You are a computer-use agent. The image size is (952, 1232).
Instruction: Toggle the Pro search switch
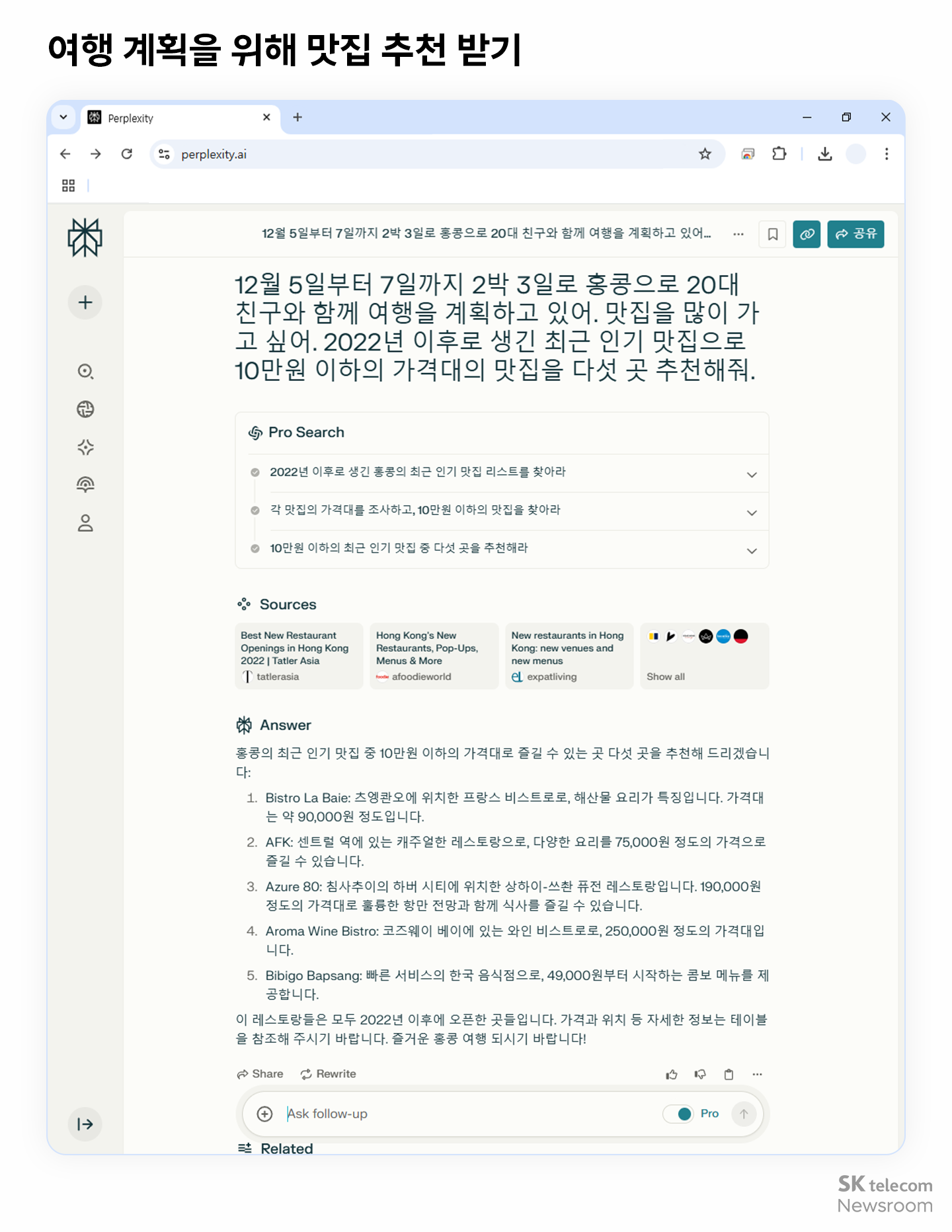pos(678,1114)
